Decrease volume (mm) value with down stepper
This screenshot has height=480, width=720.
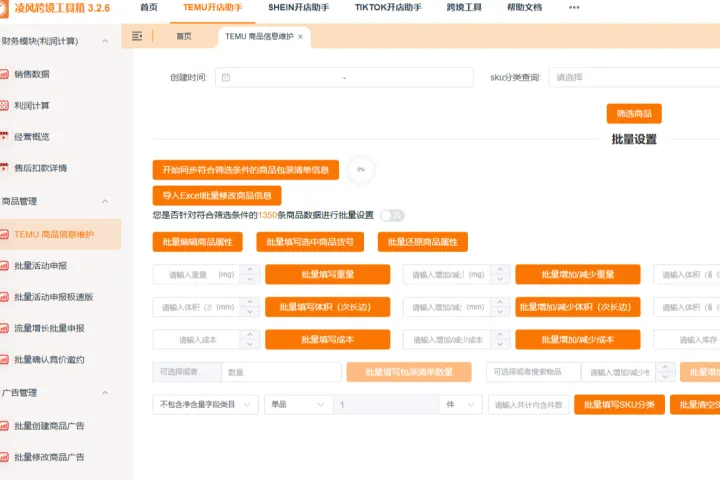(x=250, y=312)
